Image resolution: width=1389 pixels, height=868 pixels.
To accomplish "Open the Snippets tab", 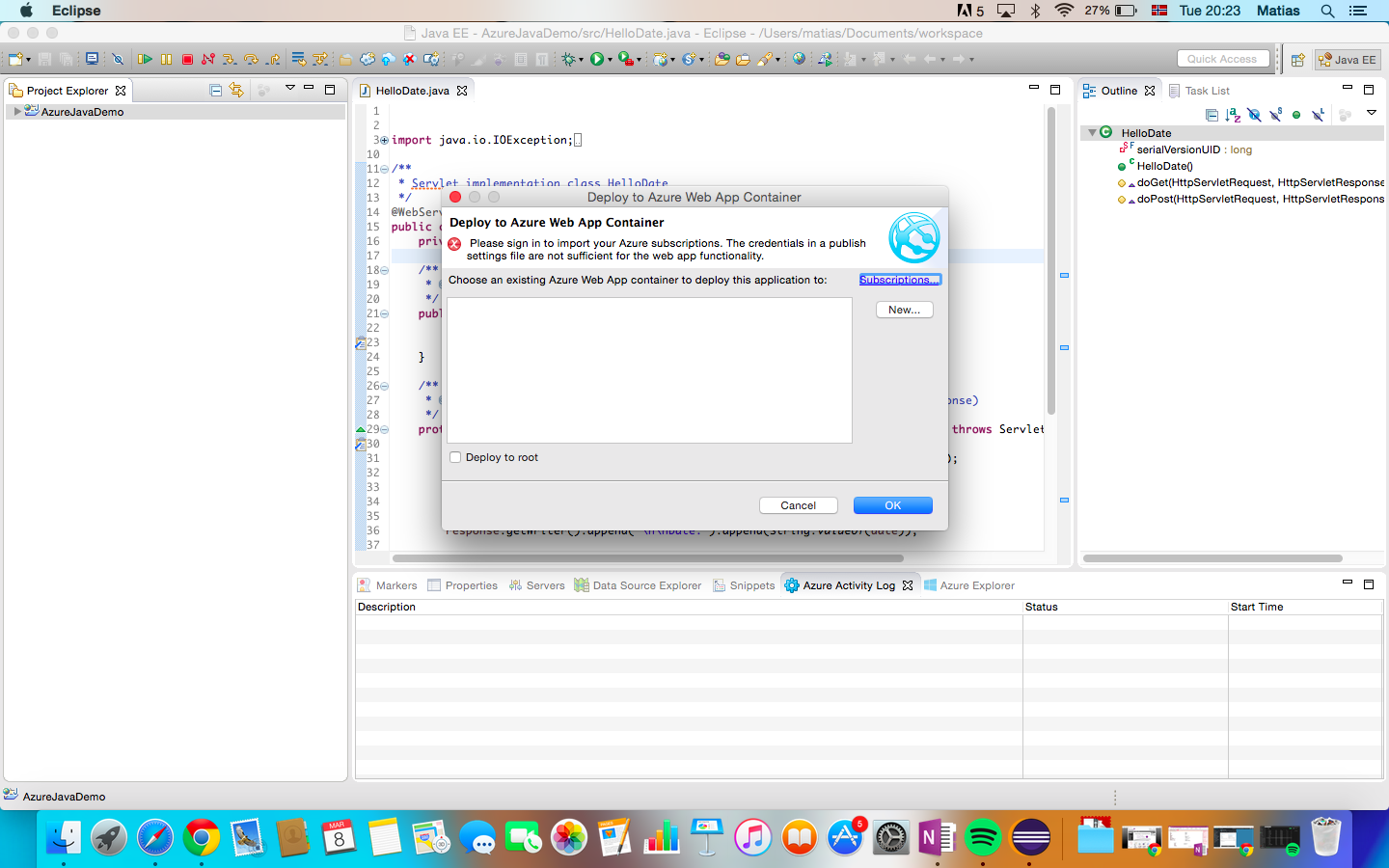I will (x=744, y=585).
